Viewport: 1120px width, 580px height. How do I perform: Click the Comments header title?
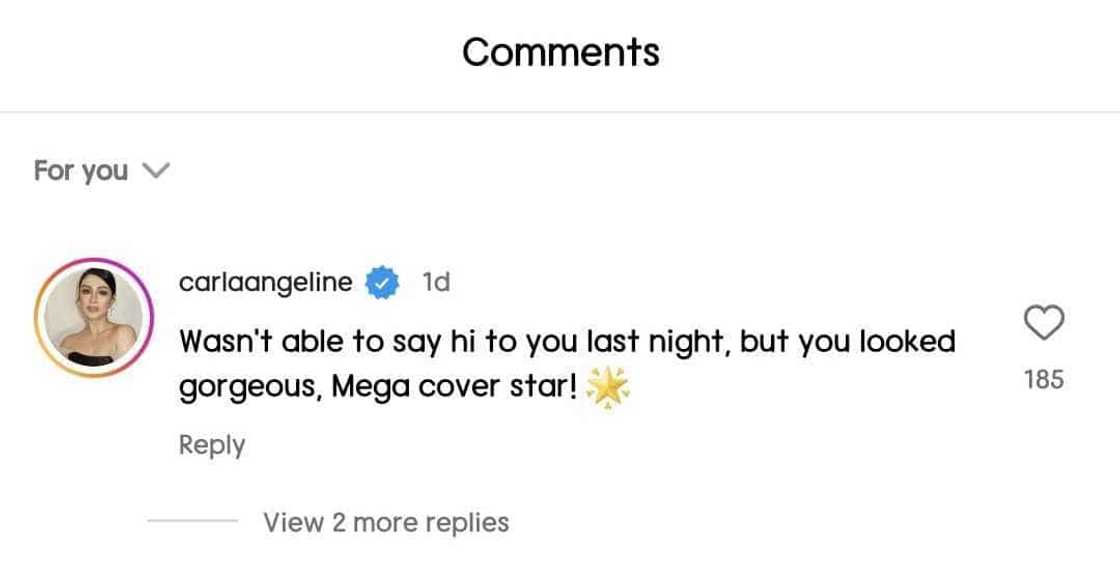(560, 52)
